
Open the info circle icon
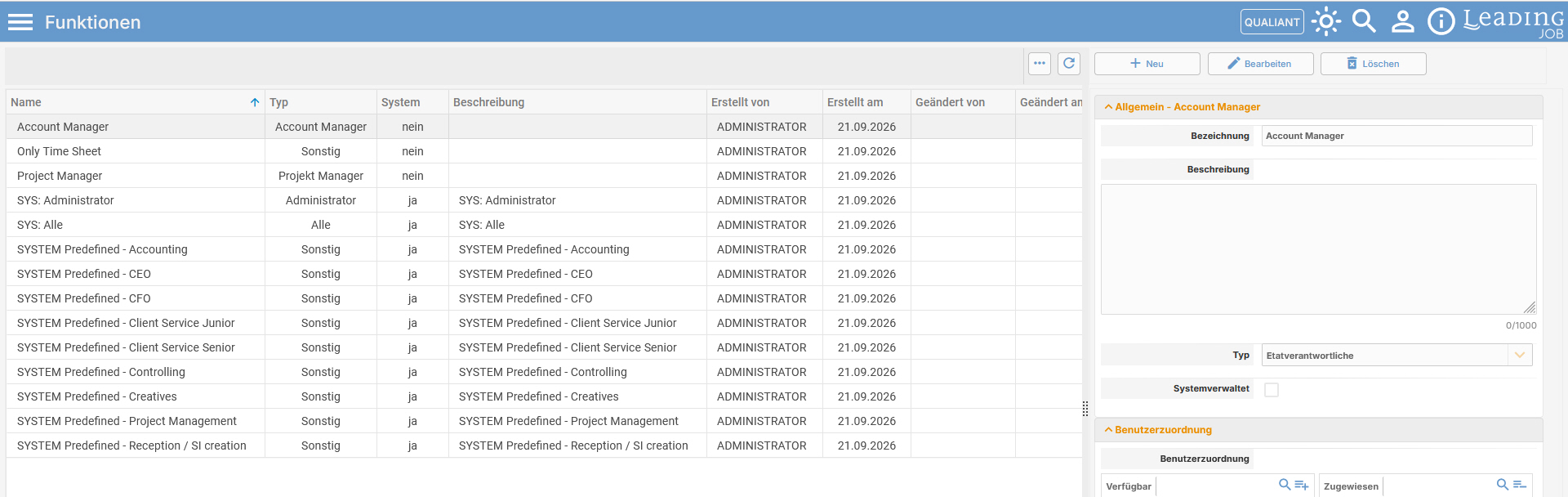pos(1441,21)
